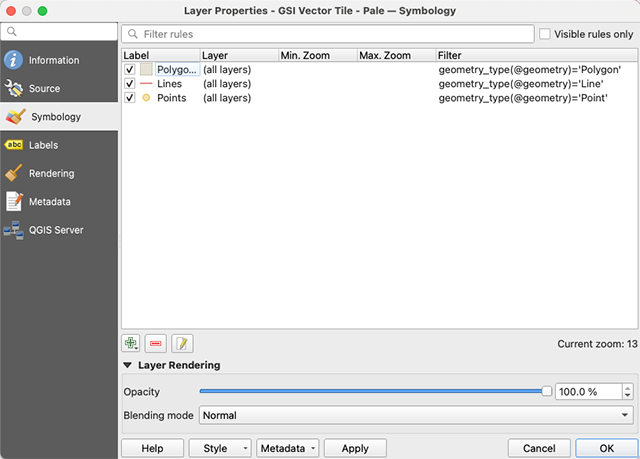Go to the Rendering sidebar tab
Image resolution: width=640 pixels, height=459 pixels.
pyautogui.click(x=59, y=173)
